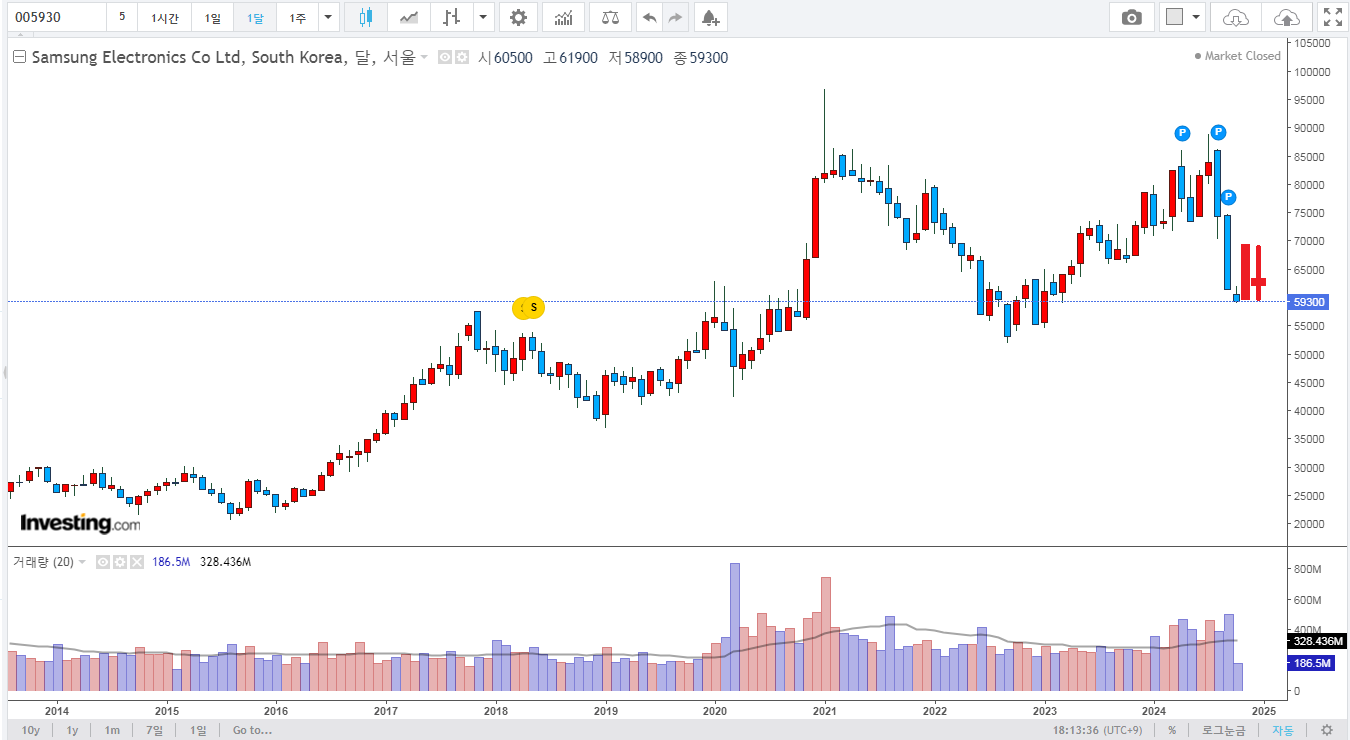Set range to 10y

point(30,730)
